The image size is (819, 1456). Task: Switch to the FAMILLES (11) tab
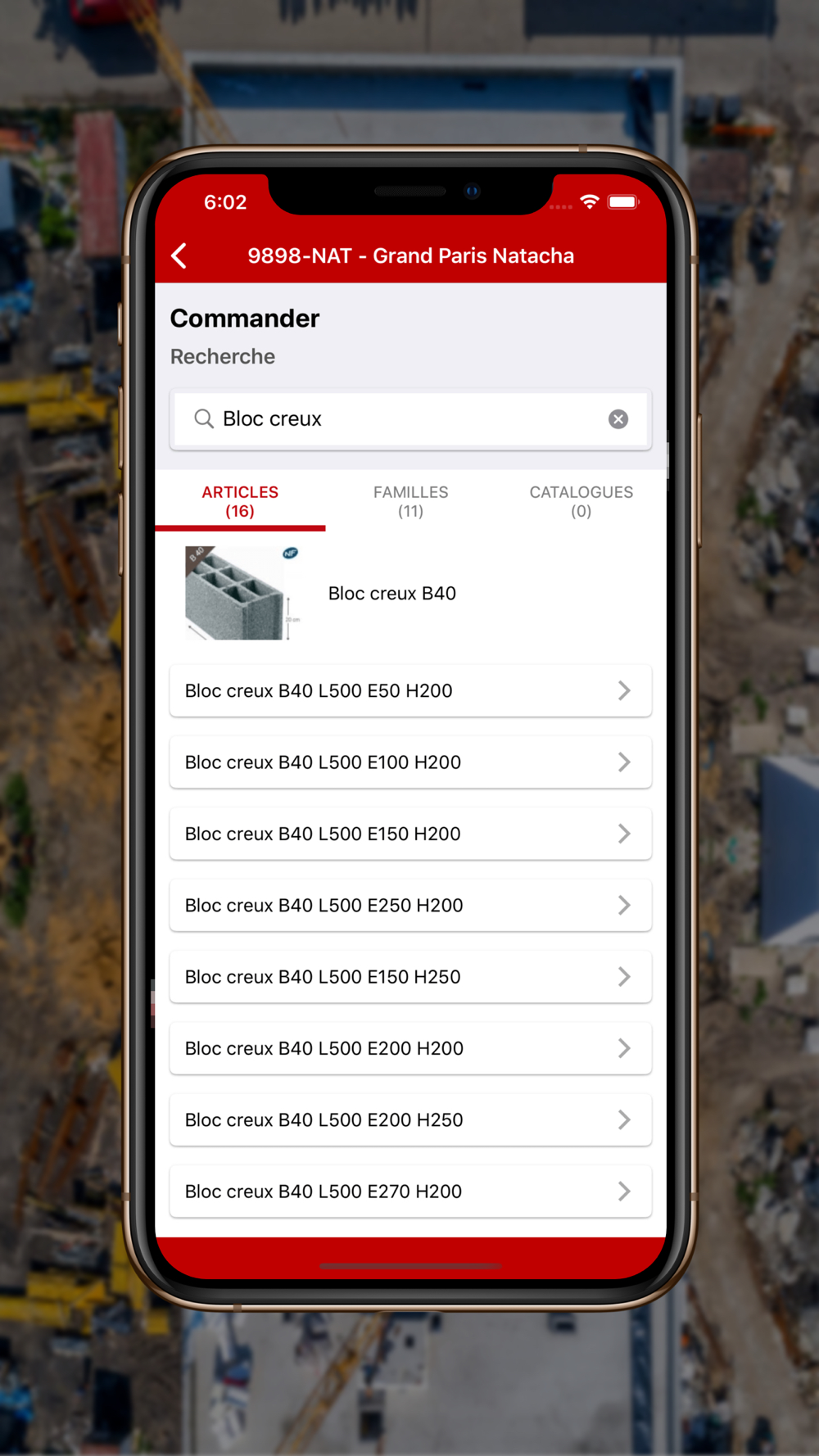pyautogui.click(x=411, y=501)
